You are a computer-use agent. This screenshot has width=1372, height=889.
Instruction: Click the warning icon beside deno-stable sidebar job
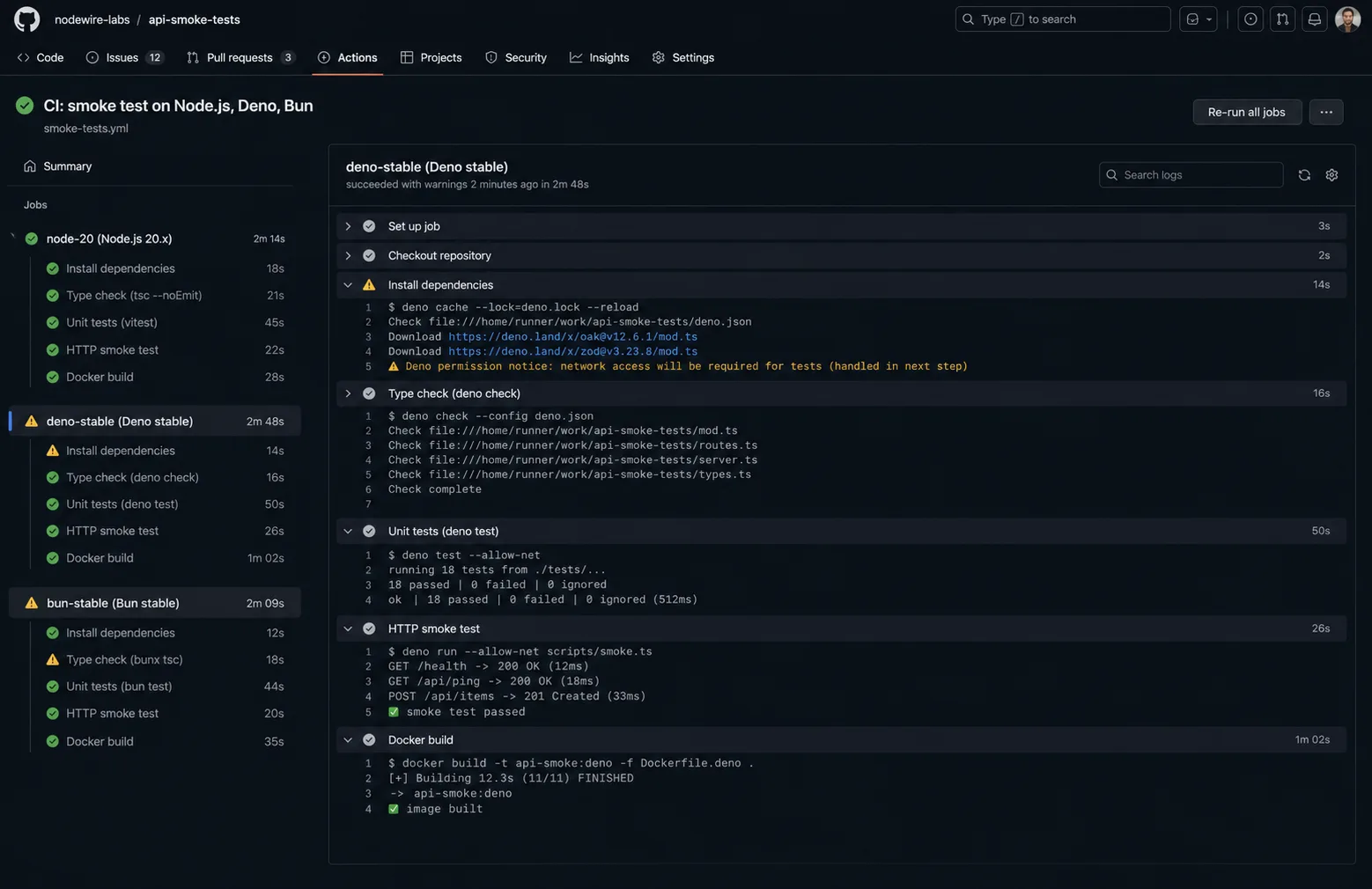coord(32,422)
